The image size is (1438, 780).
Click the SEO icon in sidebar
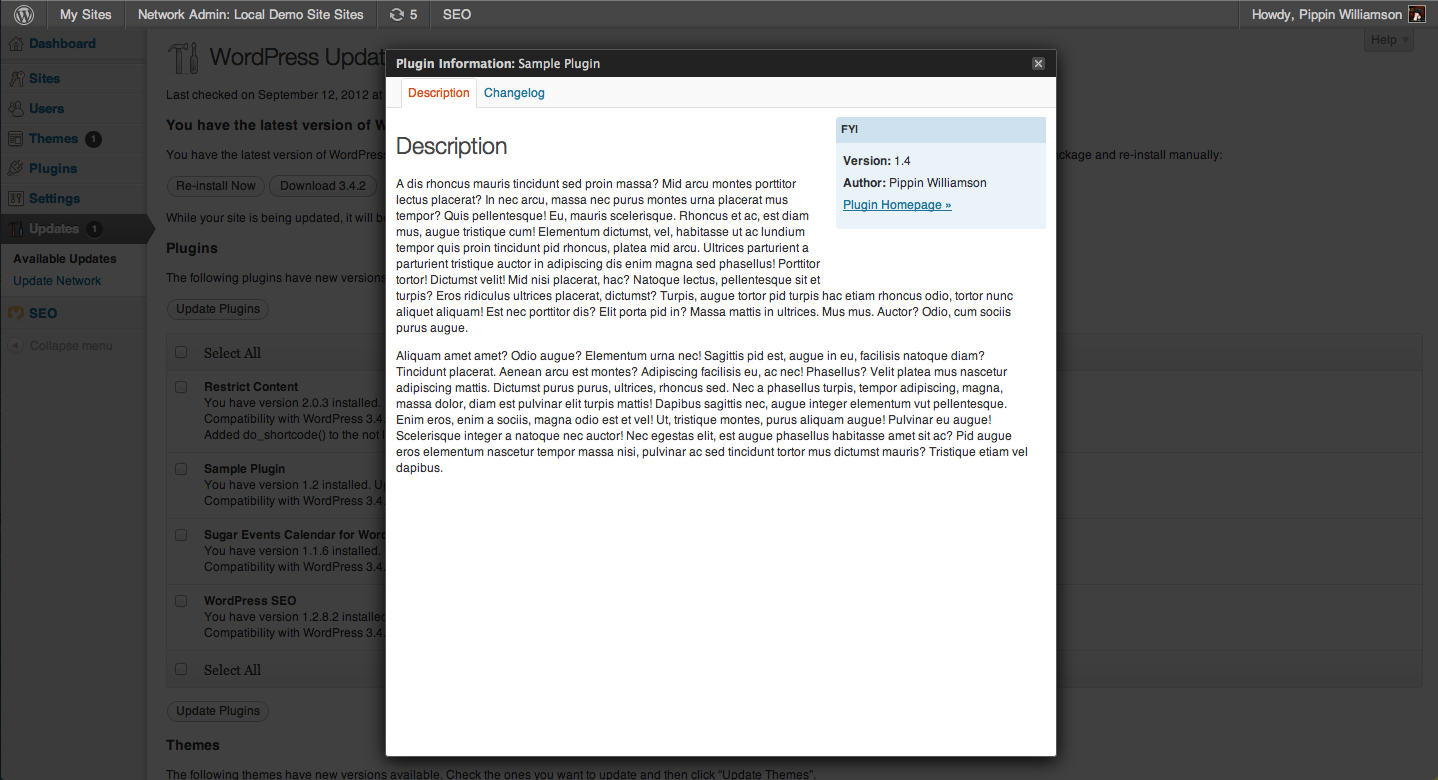pyautogui.click(x=16, y=313)
